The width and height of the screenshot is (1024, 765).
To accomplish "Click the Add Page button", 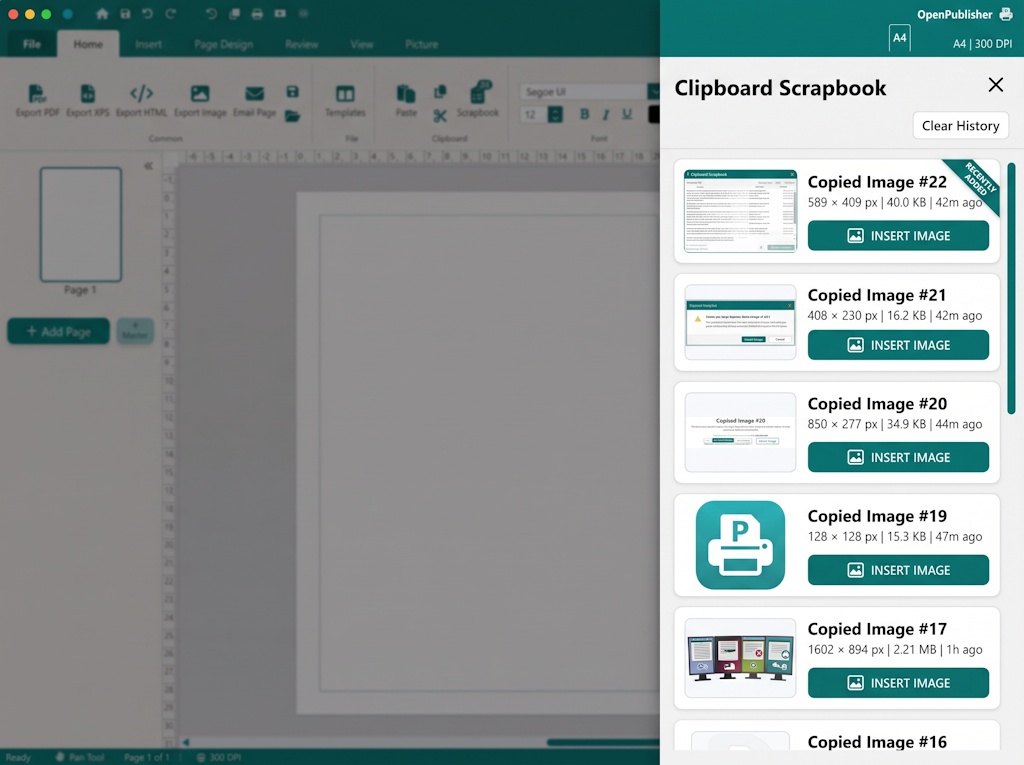I will (58, 331).
